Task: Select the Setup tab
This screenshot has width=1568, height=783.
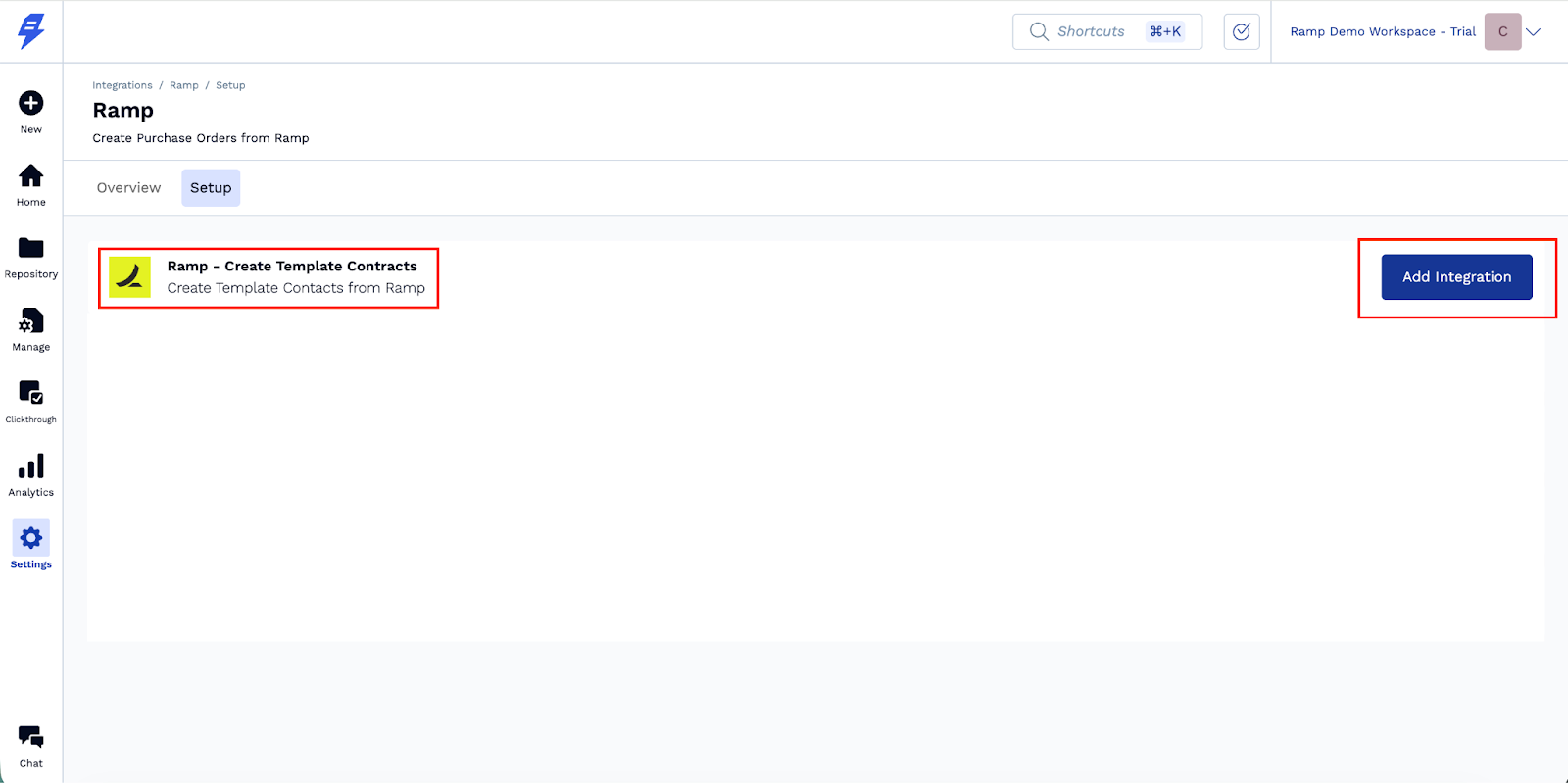Action: [211, 188]
